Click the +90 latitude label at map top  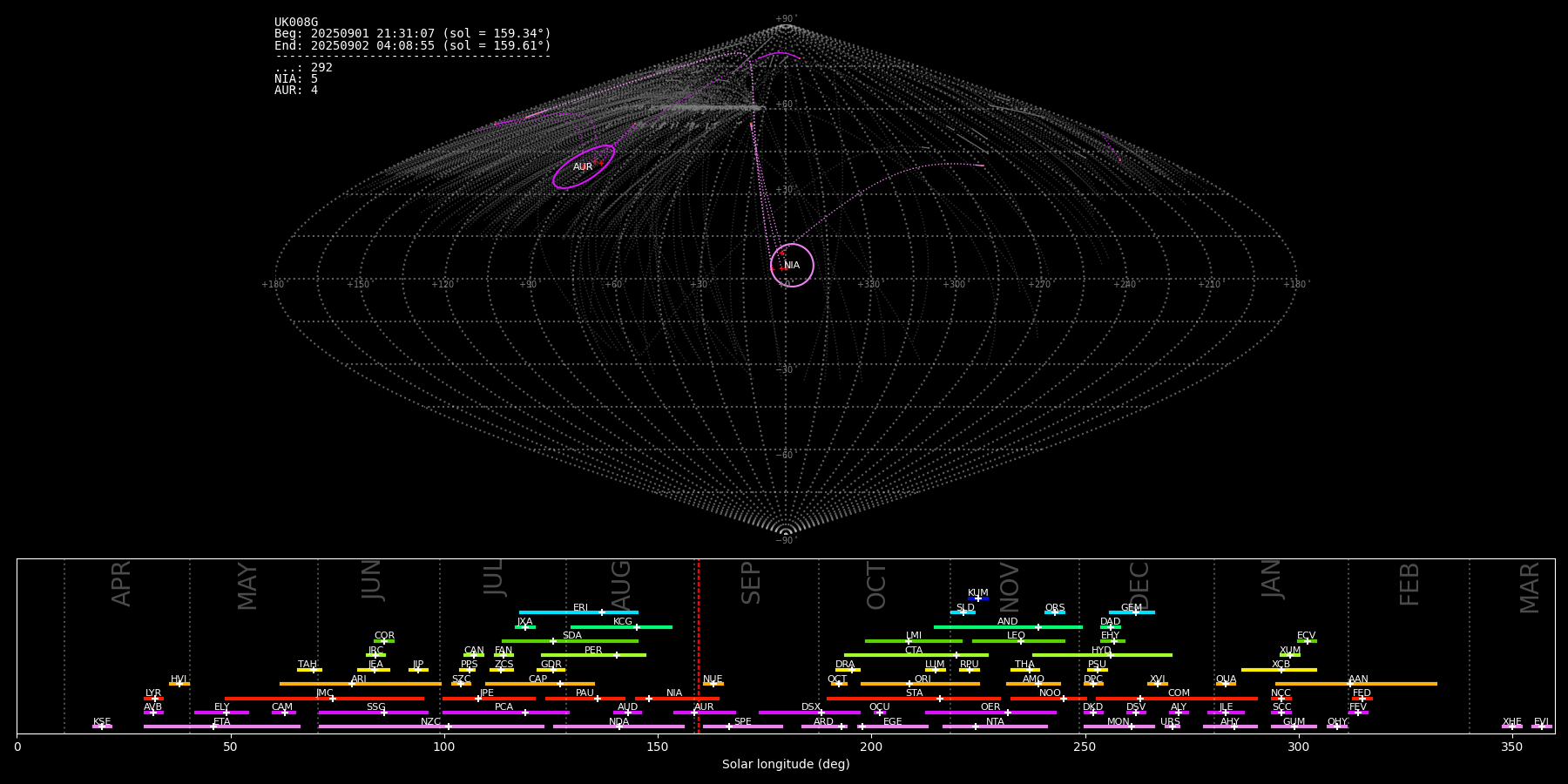[x=785, y=19]
